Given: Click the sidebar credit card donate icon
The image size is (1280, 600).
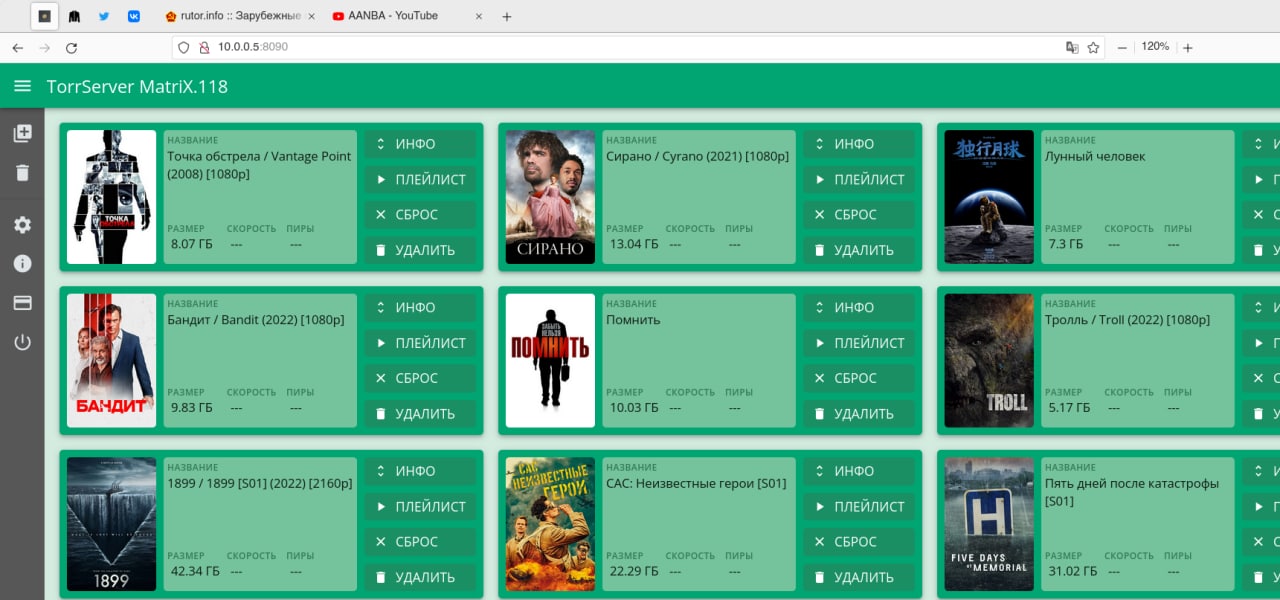Looking at the screenshot, I should (22, 303).
